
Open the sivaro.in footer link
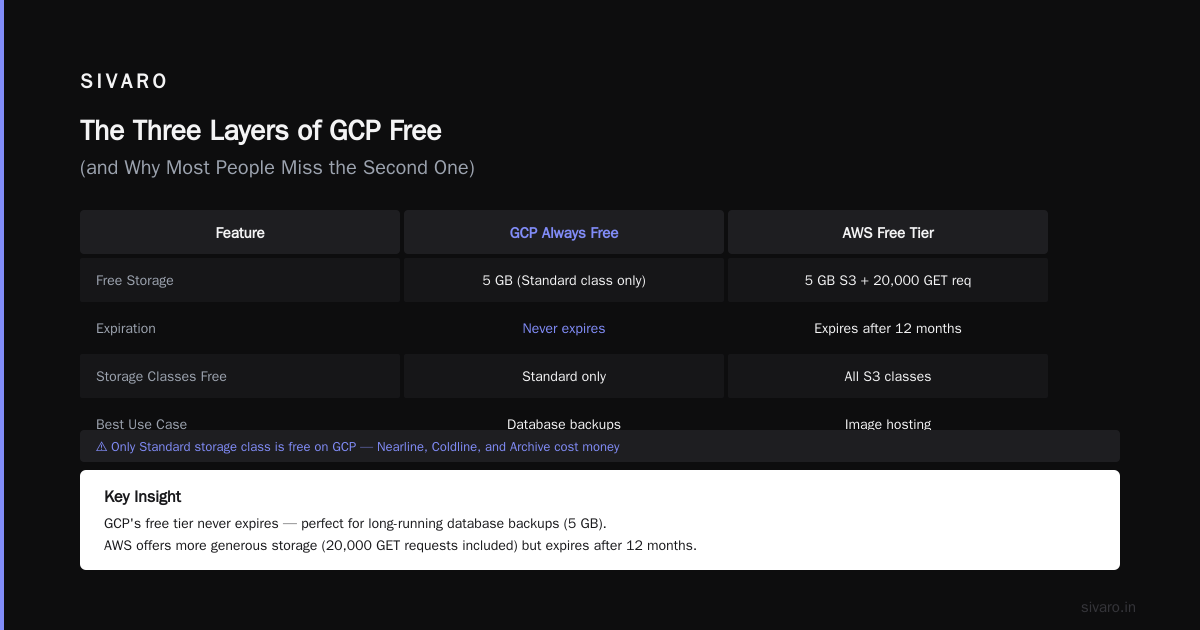click(1109, 607)
